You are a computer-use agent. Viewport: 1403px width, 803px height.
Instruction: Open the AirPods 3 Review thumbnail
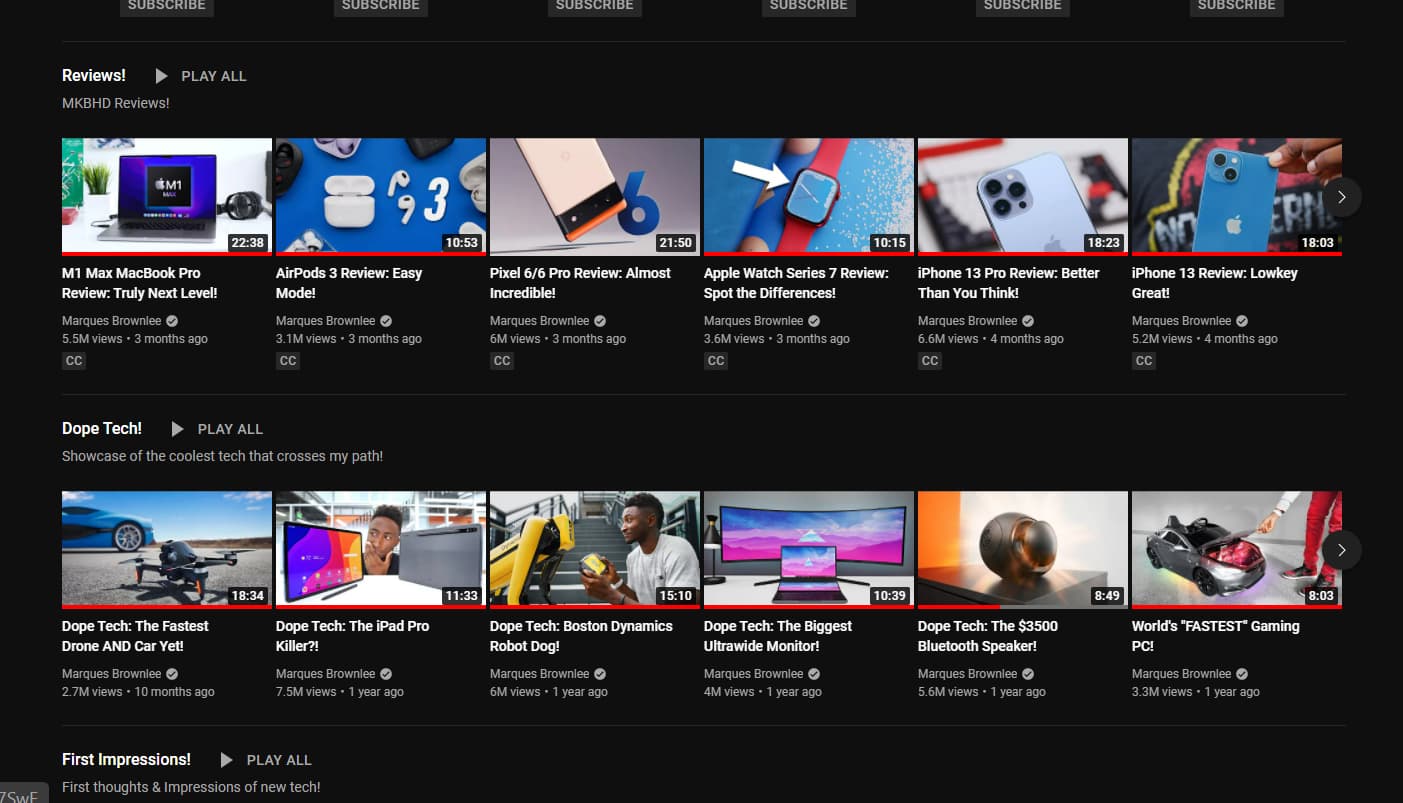click(x=381, y=197)
